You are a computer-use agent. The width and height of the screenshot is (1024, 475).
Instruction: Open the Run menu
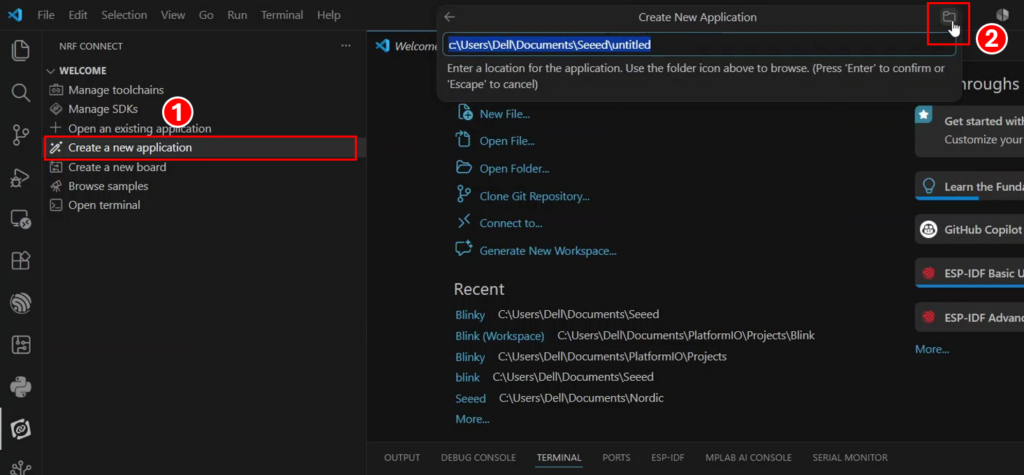(x=237, y=15)
